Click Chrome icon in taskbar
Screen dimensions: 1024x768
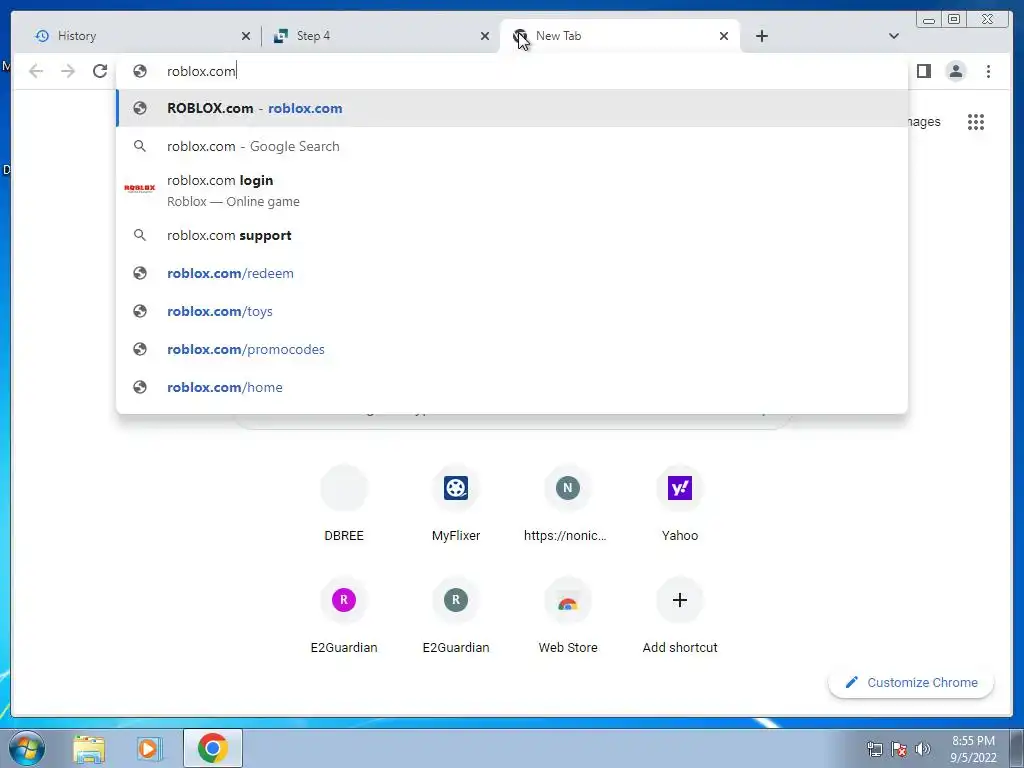[213, 748]
